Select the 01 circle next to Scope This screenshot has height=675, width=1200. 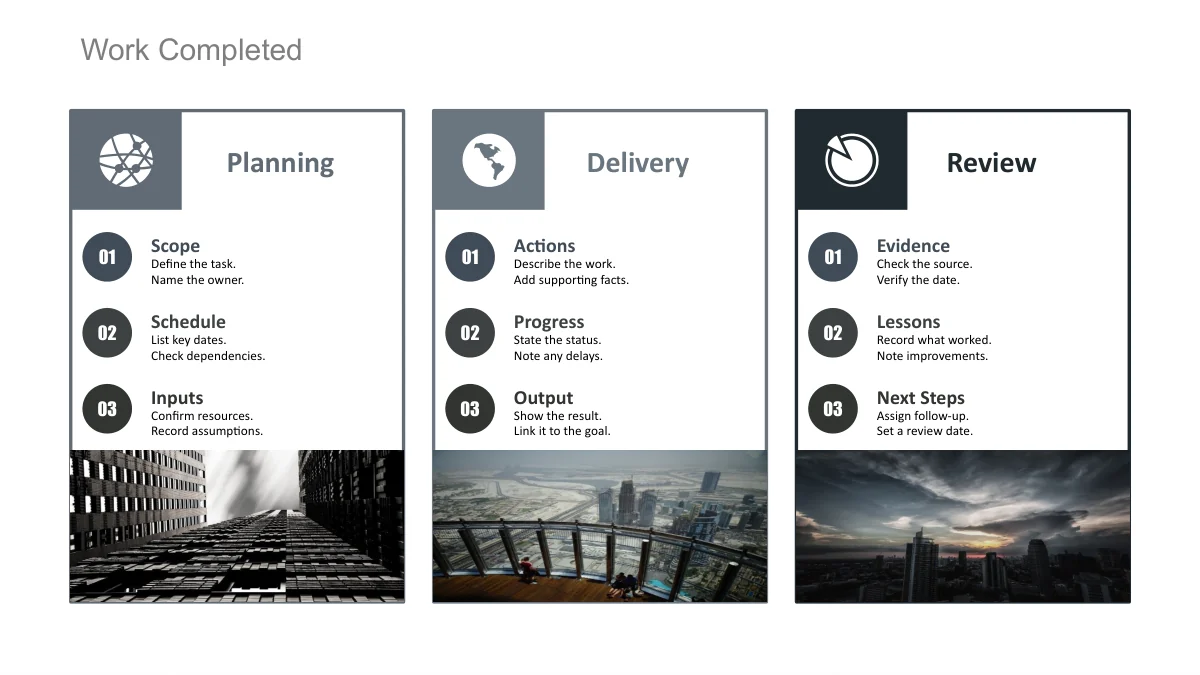107,257
